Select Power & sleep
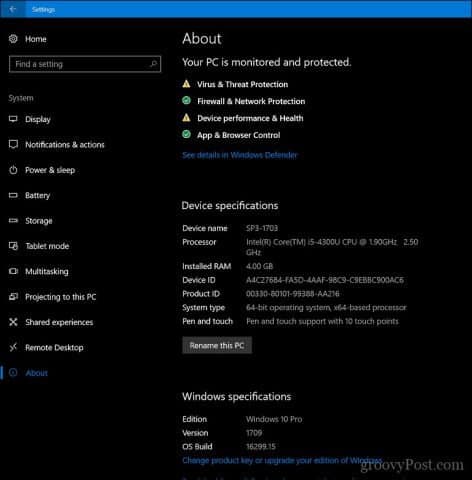 tap(50, 170)
